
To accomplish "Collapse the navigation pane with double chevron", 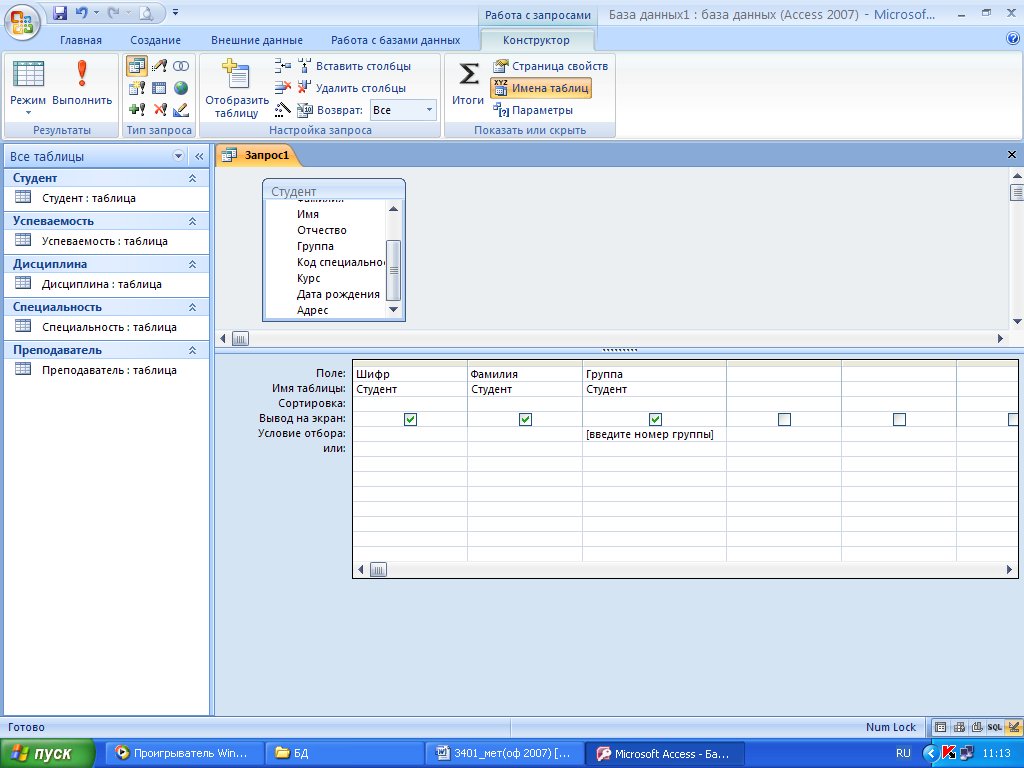I will point(199,156).
